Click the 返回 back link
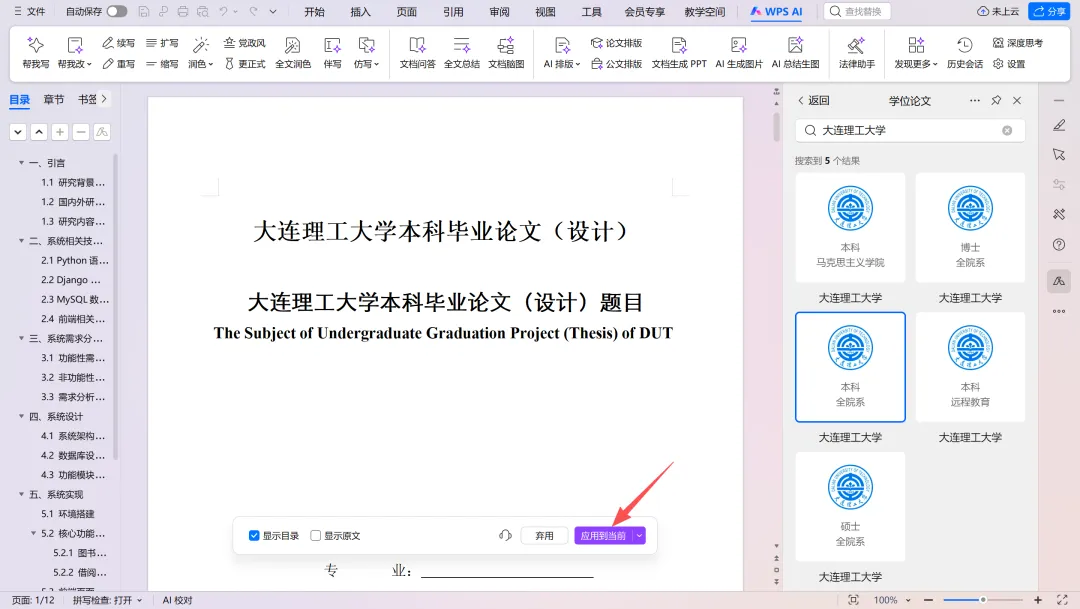The width and height of the screenshot is (1080, 609). pyautogui.click(x=813, y=101)
